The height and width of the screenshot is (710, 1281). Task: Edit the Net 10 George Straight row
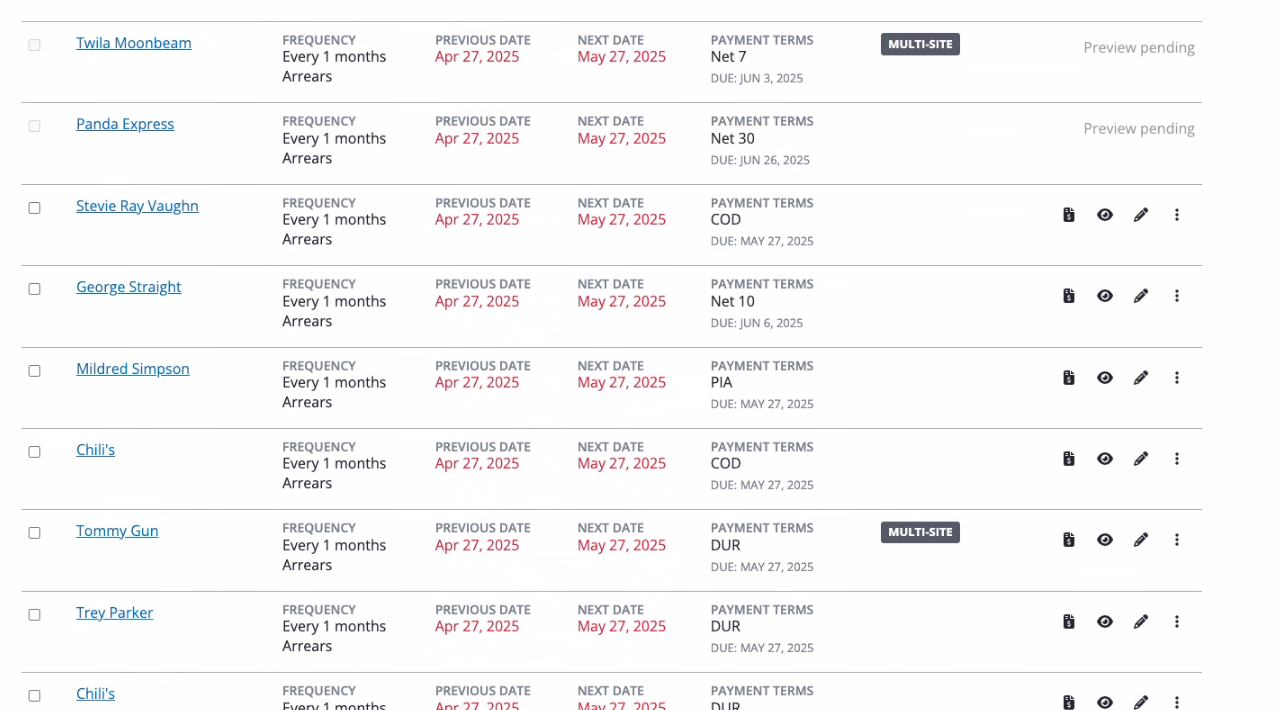(1141, 296)
